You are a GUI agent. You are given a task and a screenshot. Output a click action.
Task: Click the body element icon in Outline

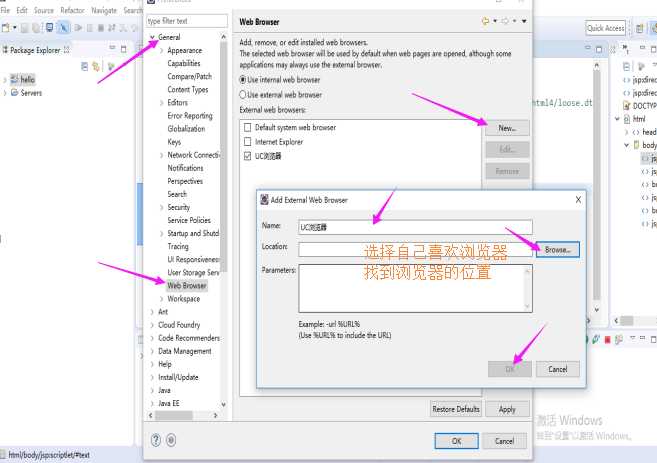point(636,145)
